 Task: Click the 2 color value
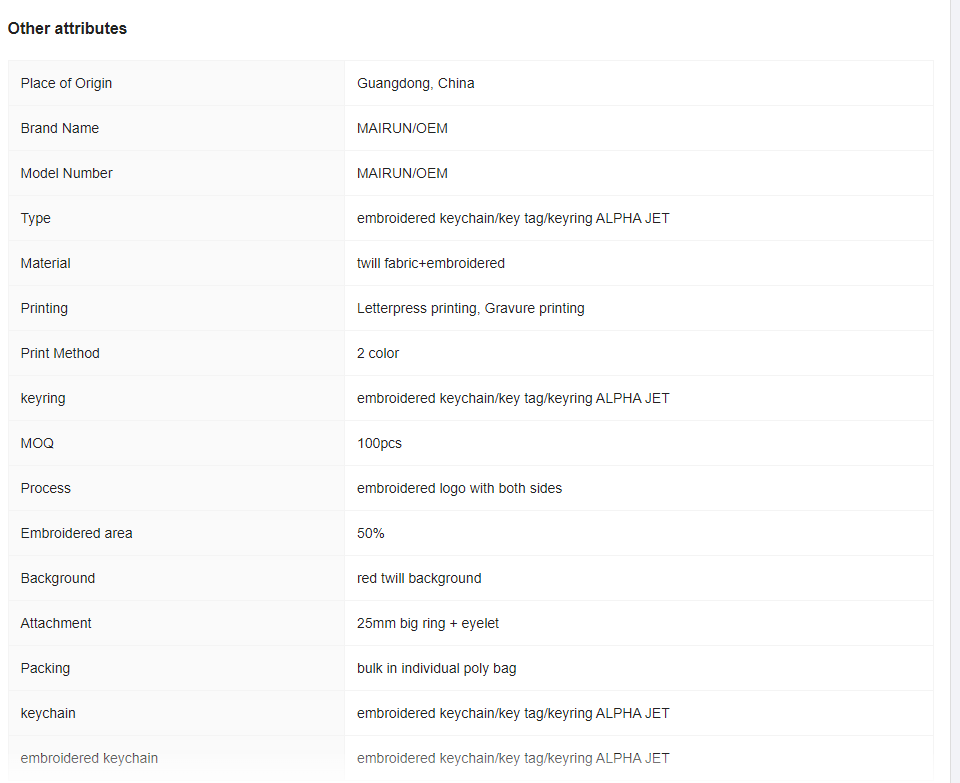378,353
